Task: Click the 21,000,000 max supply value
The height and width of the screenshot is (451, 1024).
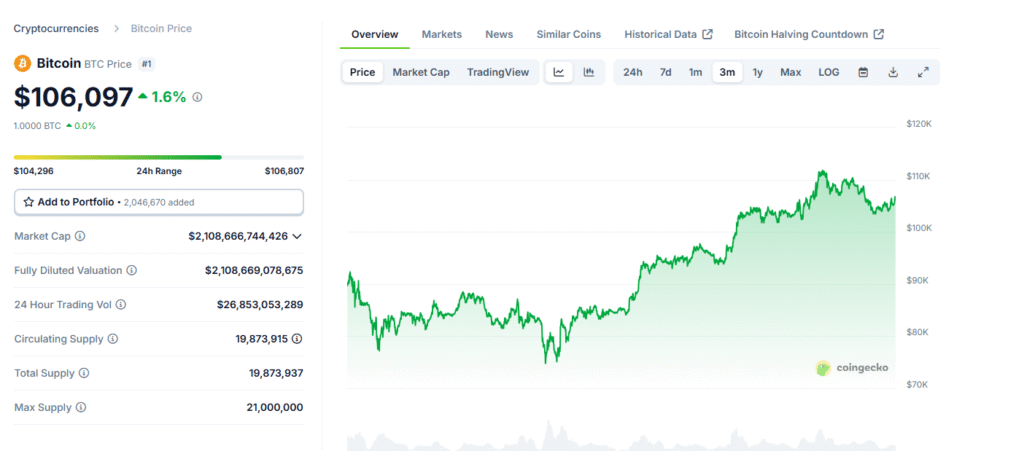Action: [275, 407]
